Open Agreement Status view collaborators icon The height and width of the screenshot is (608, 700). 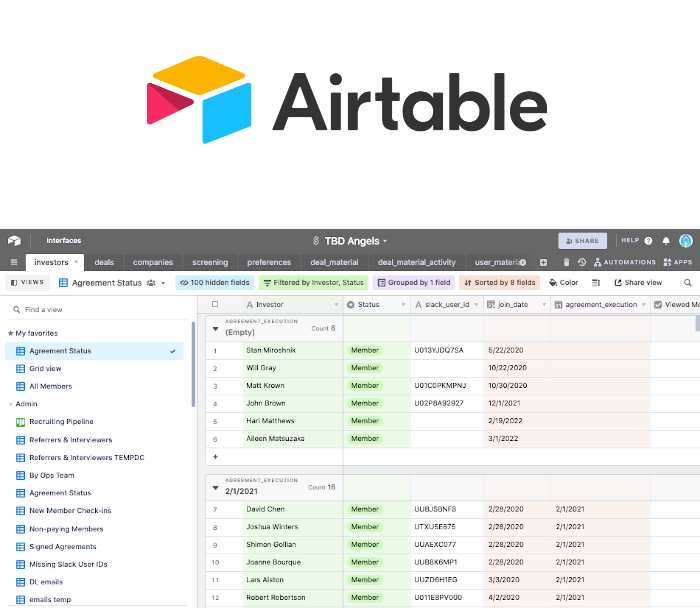(151, 283)
